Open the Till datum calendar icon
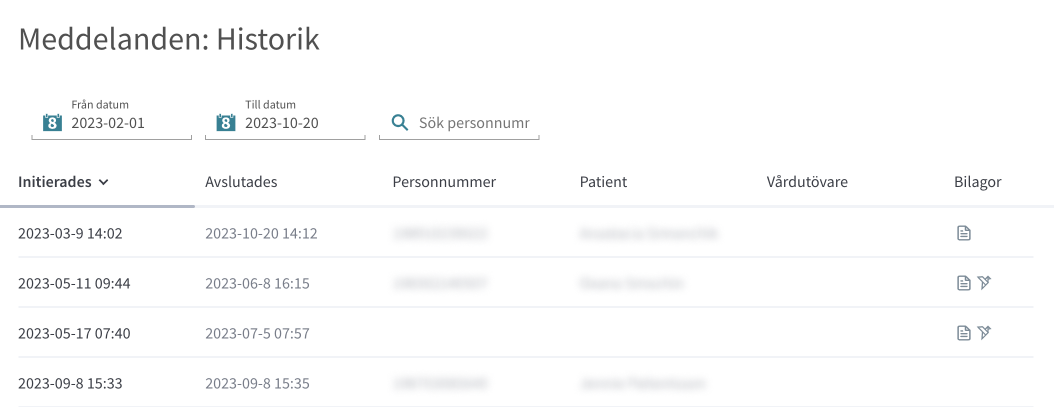This screenshot has width=1054, height=407. (x=226, y=122)
